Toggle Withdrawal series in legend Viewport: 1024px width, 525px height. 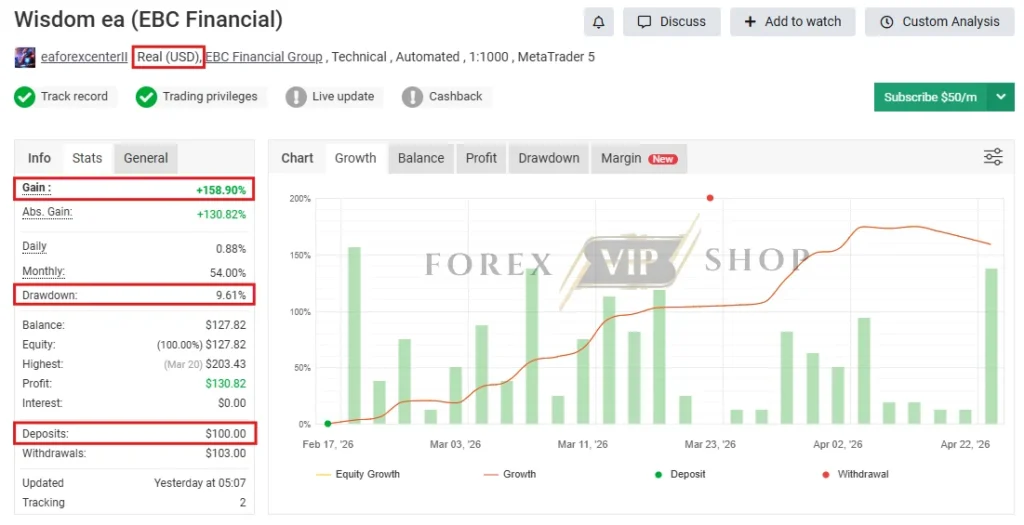[855, 475]
